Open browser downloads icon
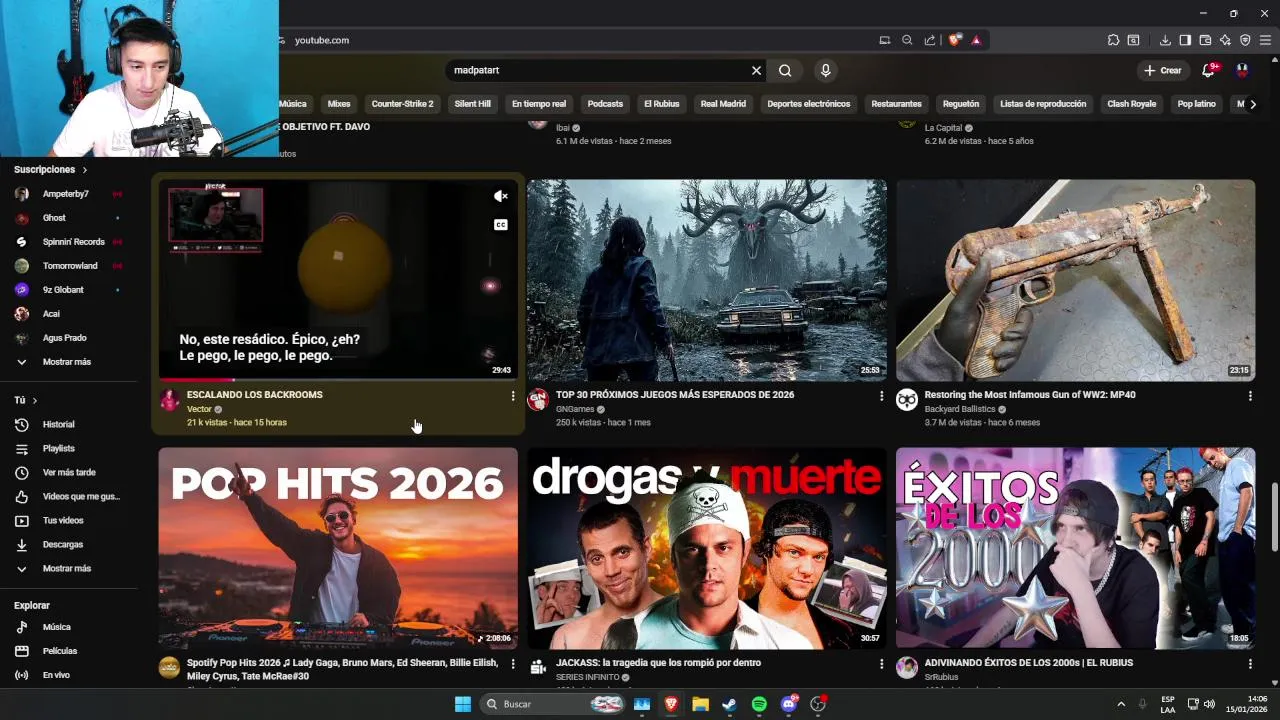The height and width of the screenshot is (720, 1280). pos(1165,40)
